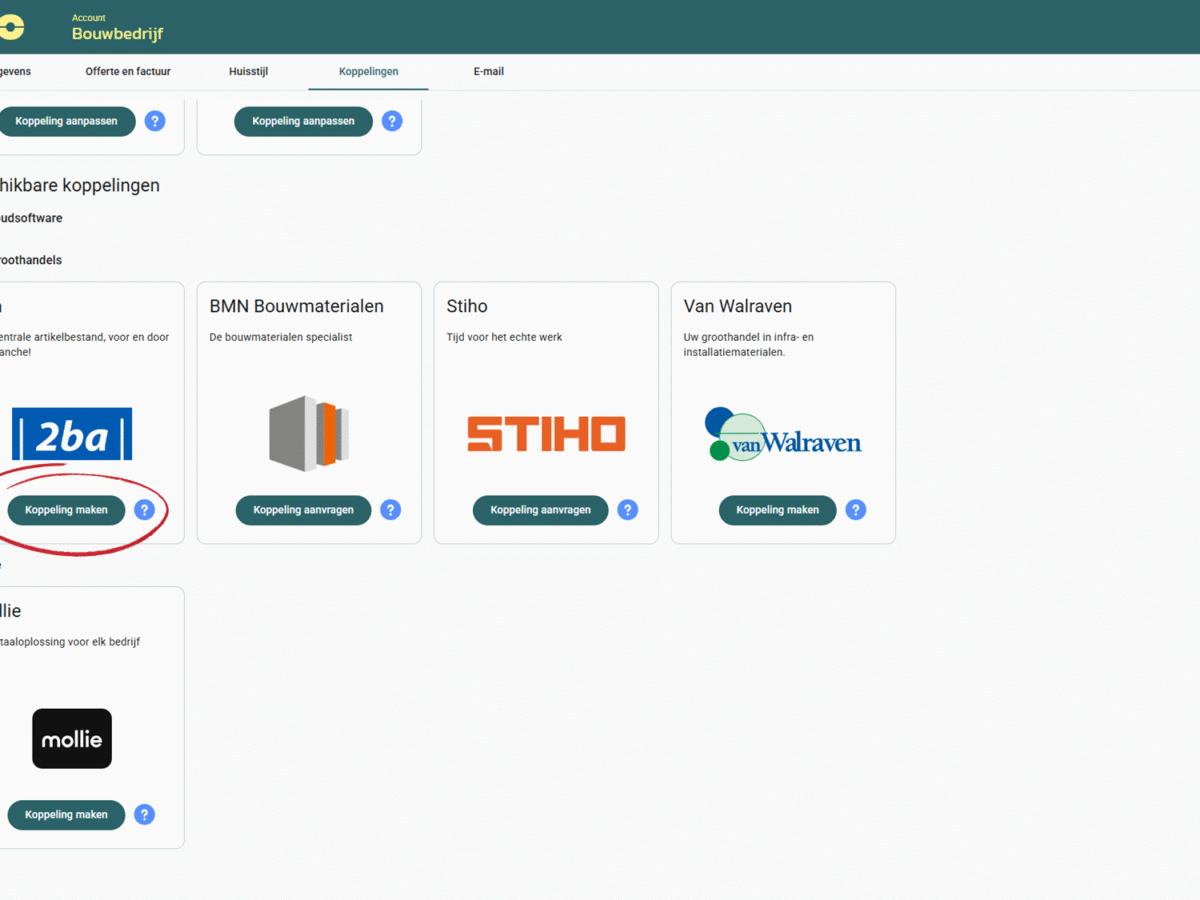Viewport: 1200px width, 900px height.
Task: Open help for the Van Walraven koppeling
Action: click(x=855, y=510)
